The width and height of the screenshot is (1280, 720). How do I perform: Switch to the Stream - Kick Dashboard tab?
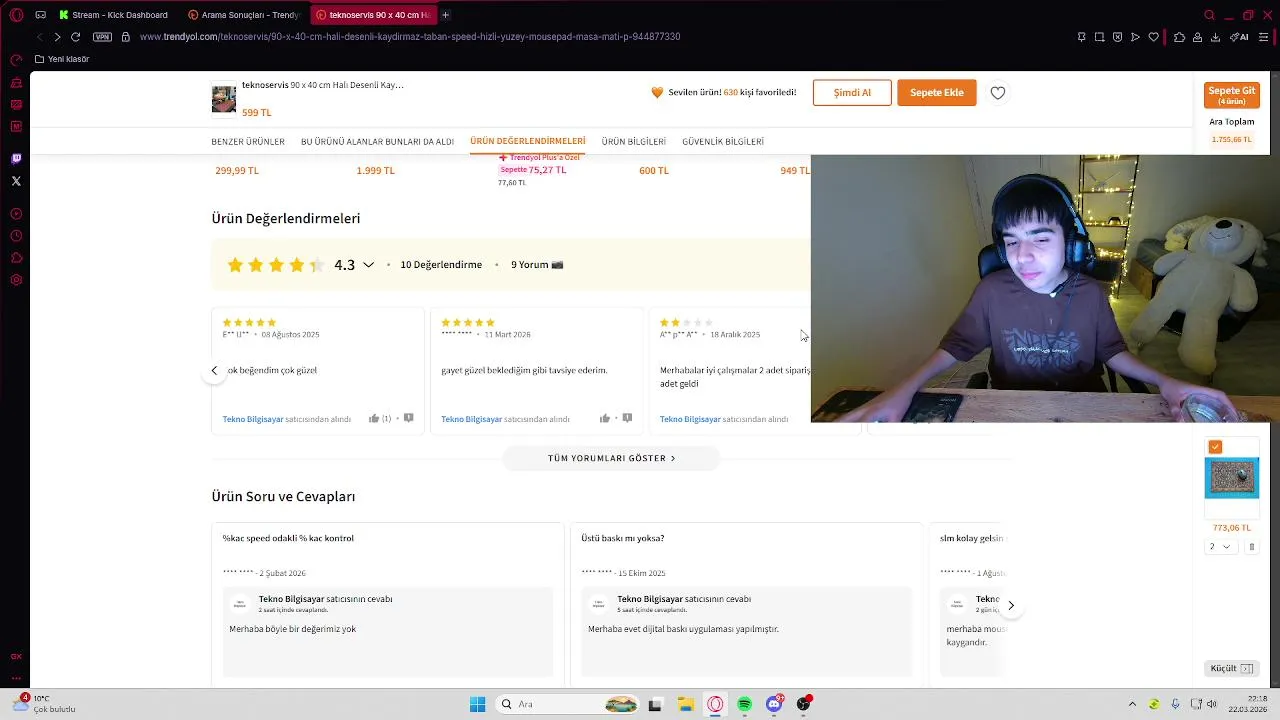tap(114, 15)
